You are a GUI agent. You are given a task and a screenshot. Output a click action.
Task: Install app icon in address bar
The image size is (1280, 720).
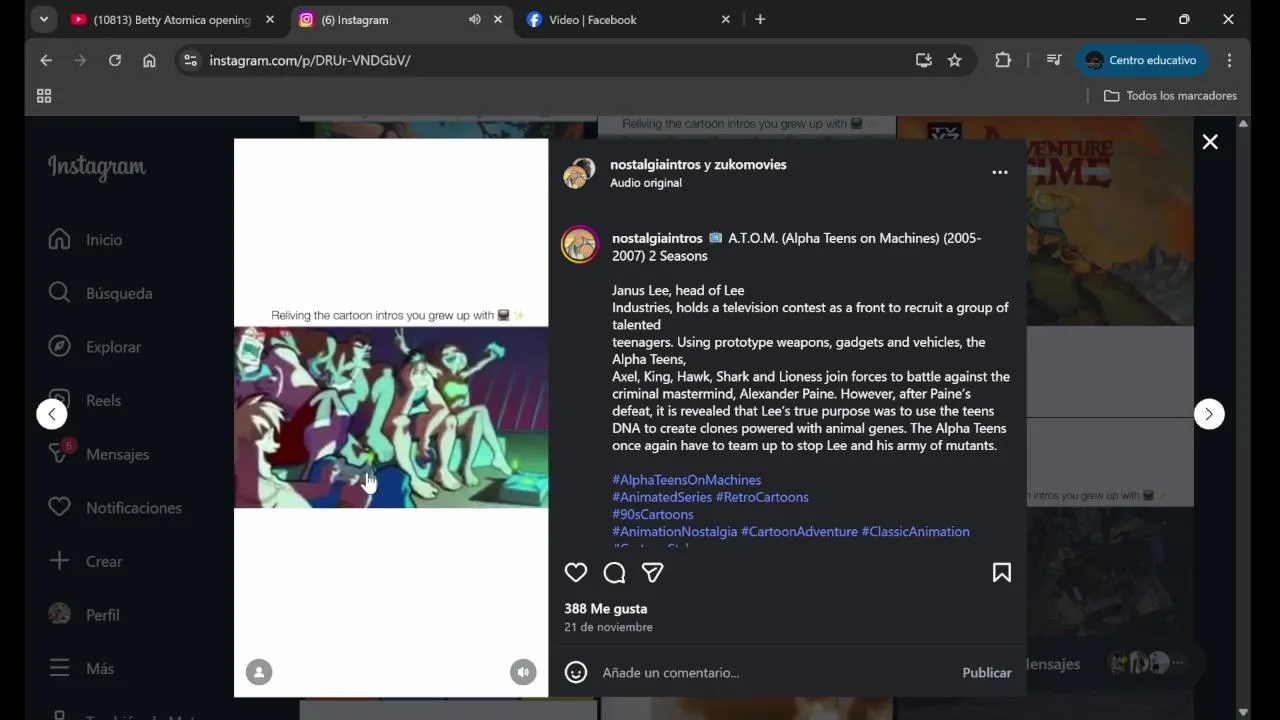pos(924,61)
